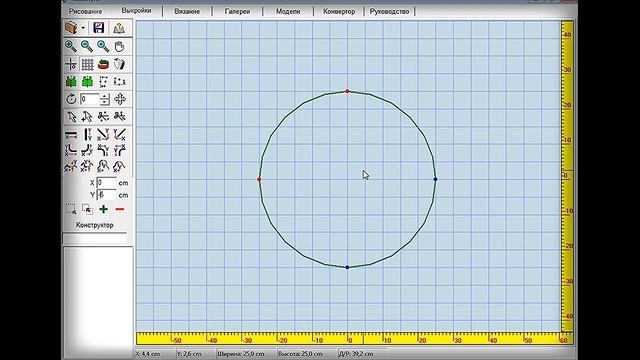Viewport: 640px width, 360px height.
Task: Toggle the grid display icon
Action: (87, 64)
